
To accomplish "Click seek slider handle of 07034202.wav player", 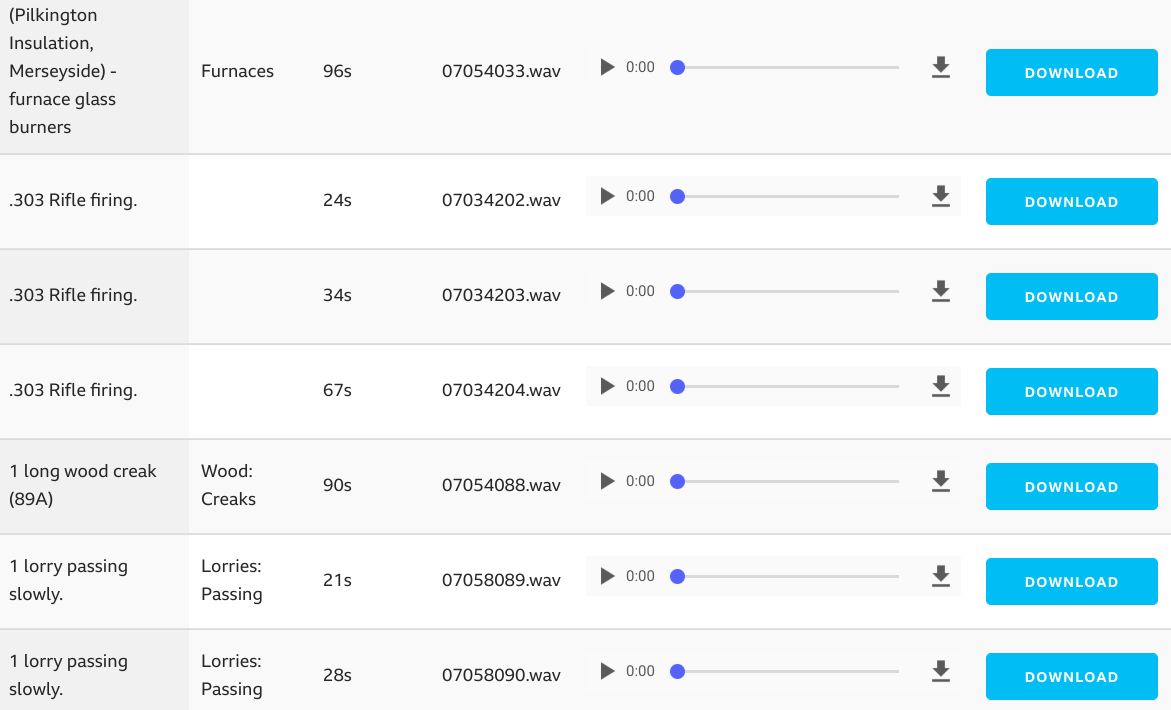I will 677,196.
